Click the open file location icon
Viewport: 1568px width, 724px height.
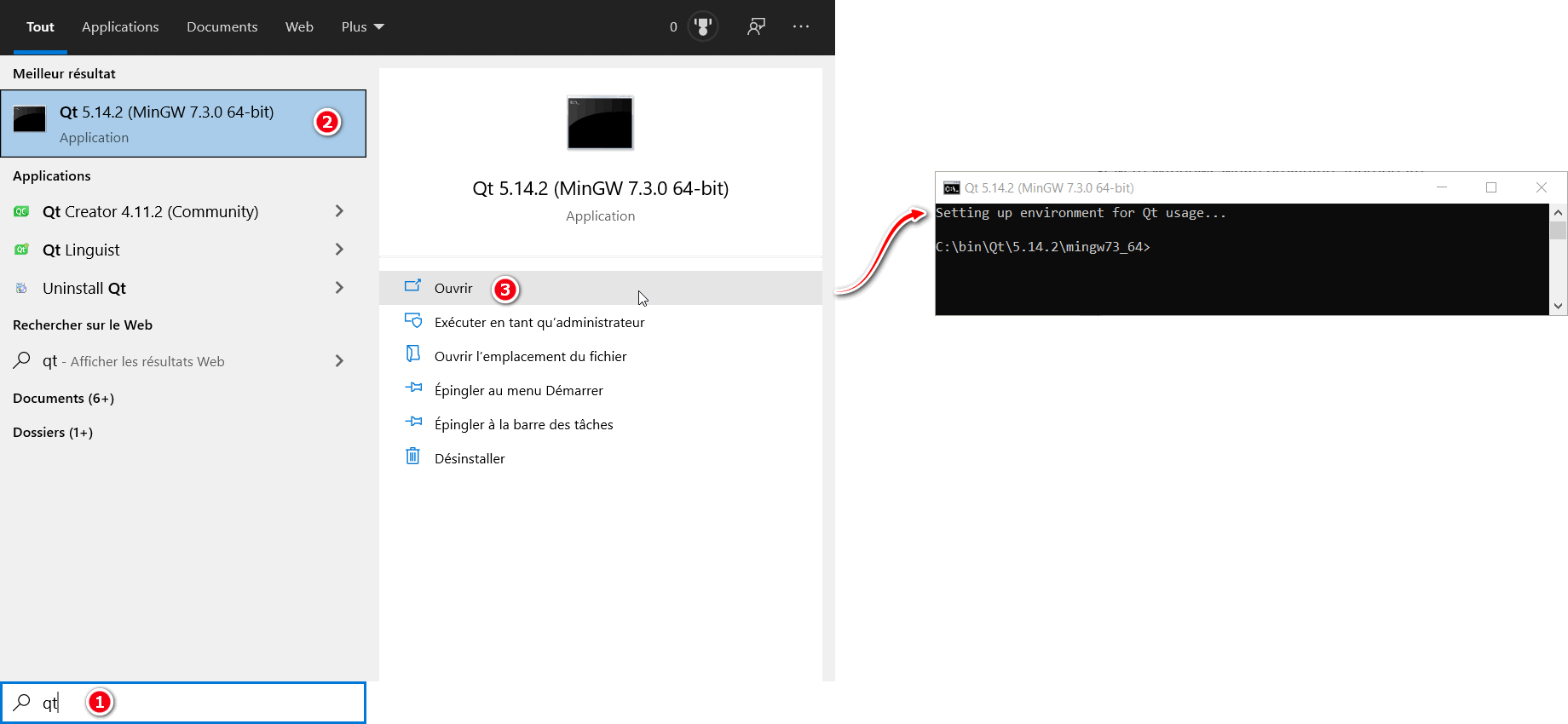click(x=412, y=353)
